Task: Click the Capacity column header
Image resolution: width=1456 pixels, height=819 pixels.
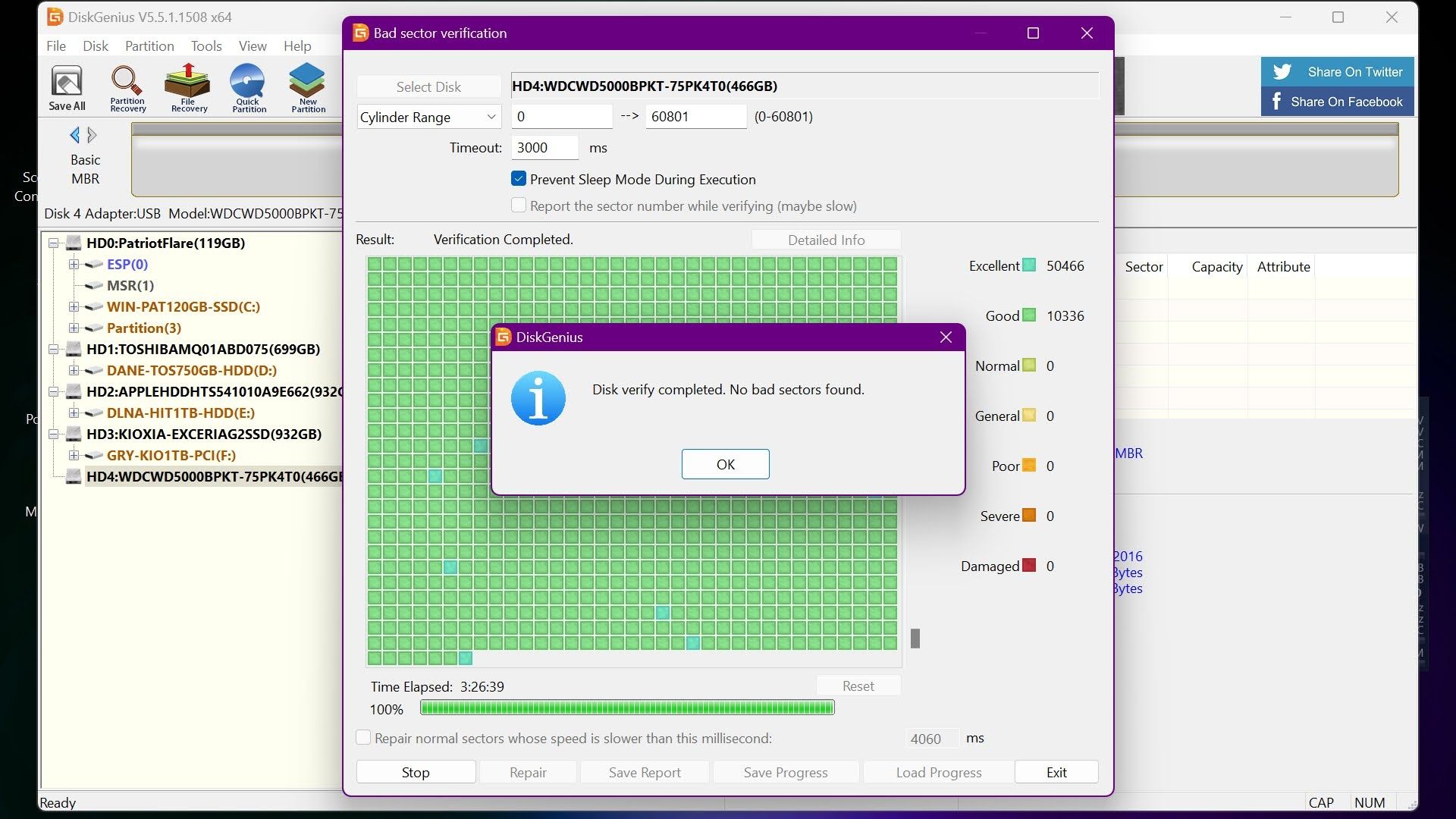Action: (x=1216, y=267)
